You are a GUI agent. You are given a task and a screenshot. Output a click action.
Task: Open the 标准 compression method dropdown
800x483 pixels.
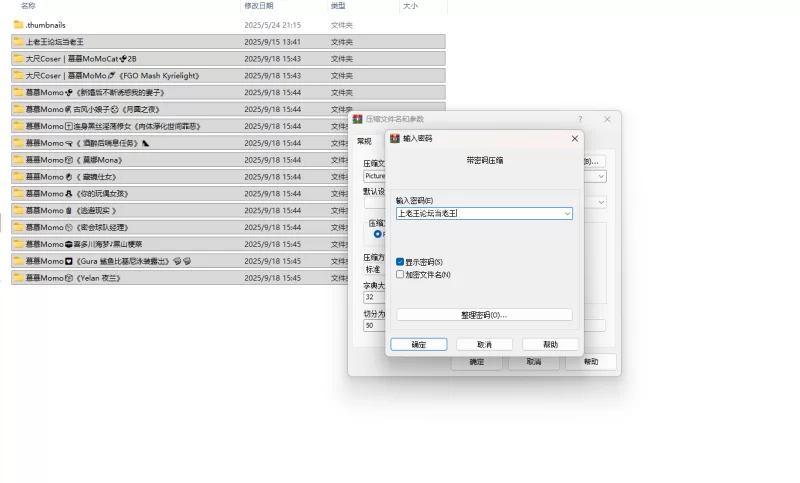point(374,269)
